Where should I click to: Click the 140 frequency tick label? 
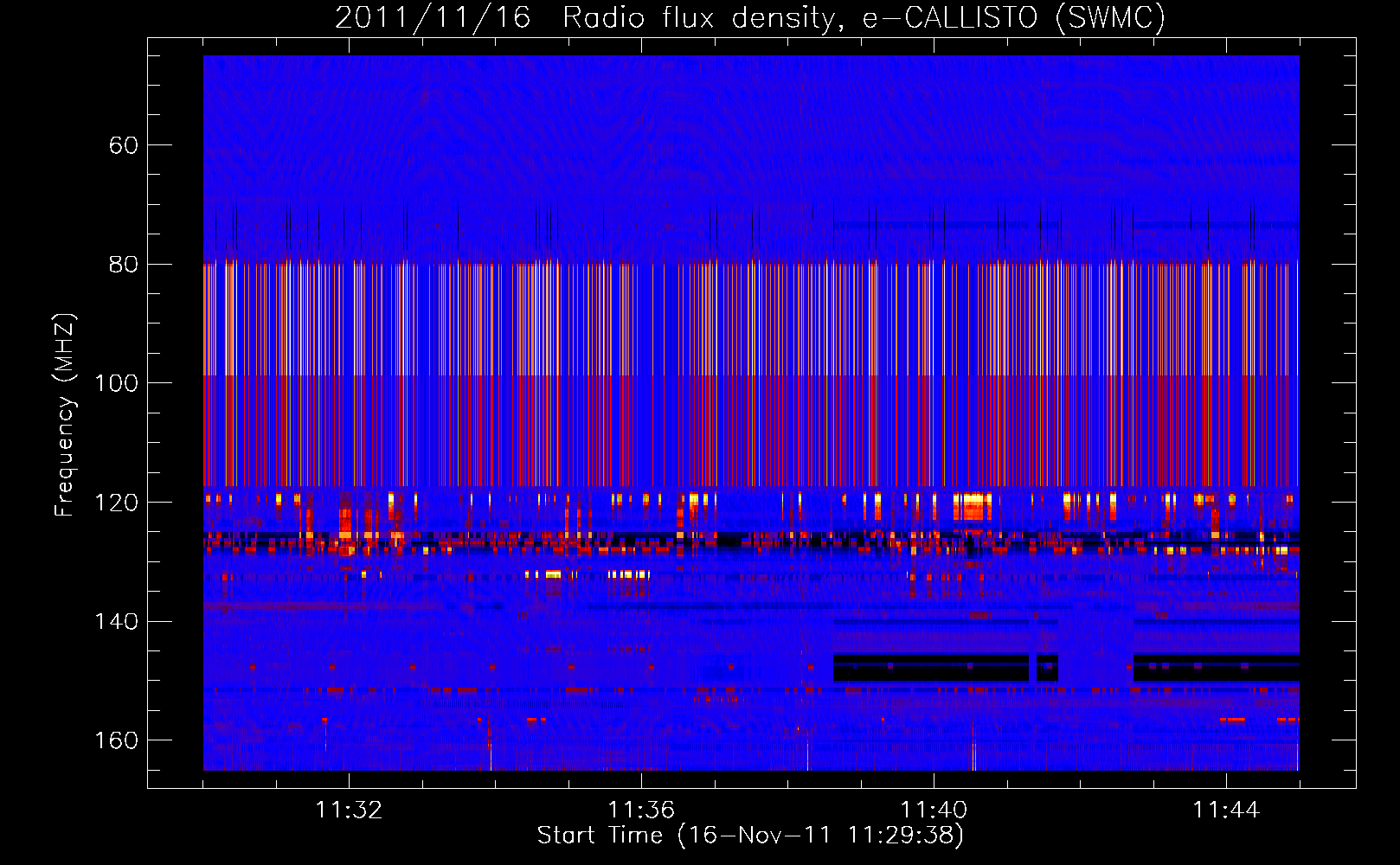pos(117,622)
